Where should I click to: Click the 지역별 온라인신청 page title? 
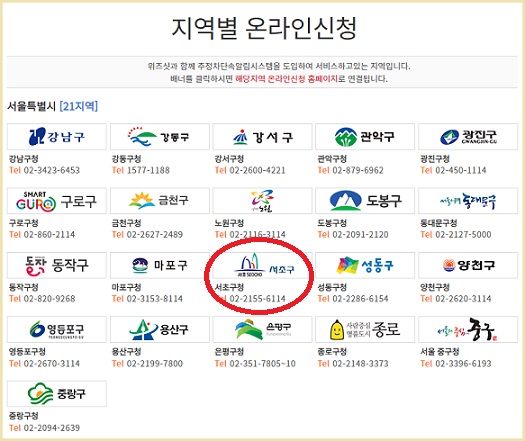pos(264,28)
